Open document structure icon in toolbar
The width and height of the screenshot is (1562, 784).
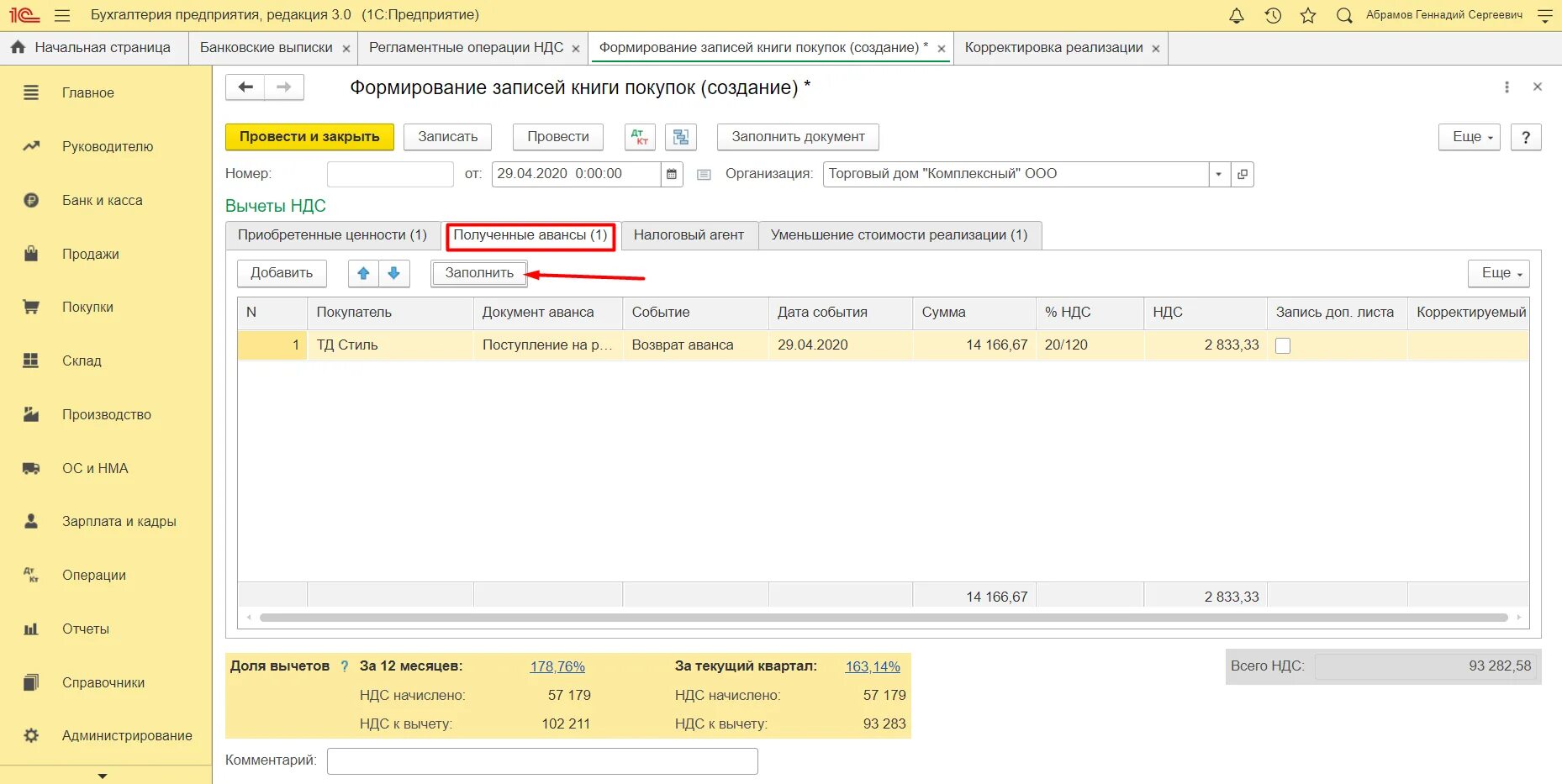[x=681, y=136]
